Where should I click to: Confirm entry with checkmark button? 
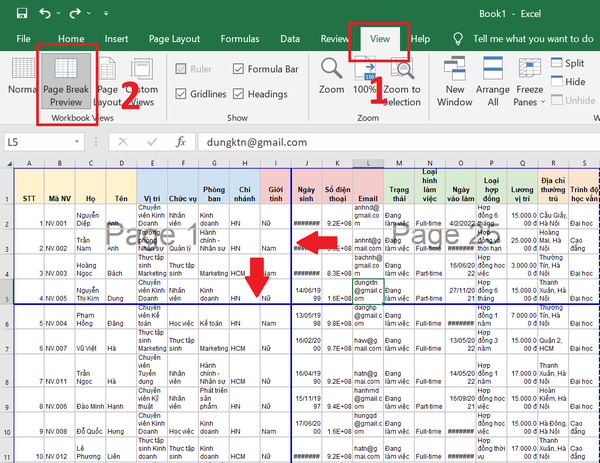coord(152,142)
